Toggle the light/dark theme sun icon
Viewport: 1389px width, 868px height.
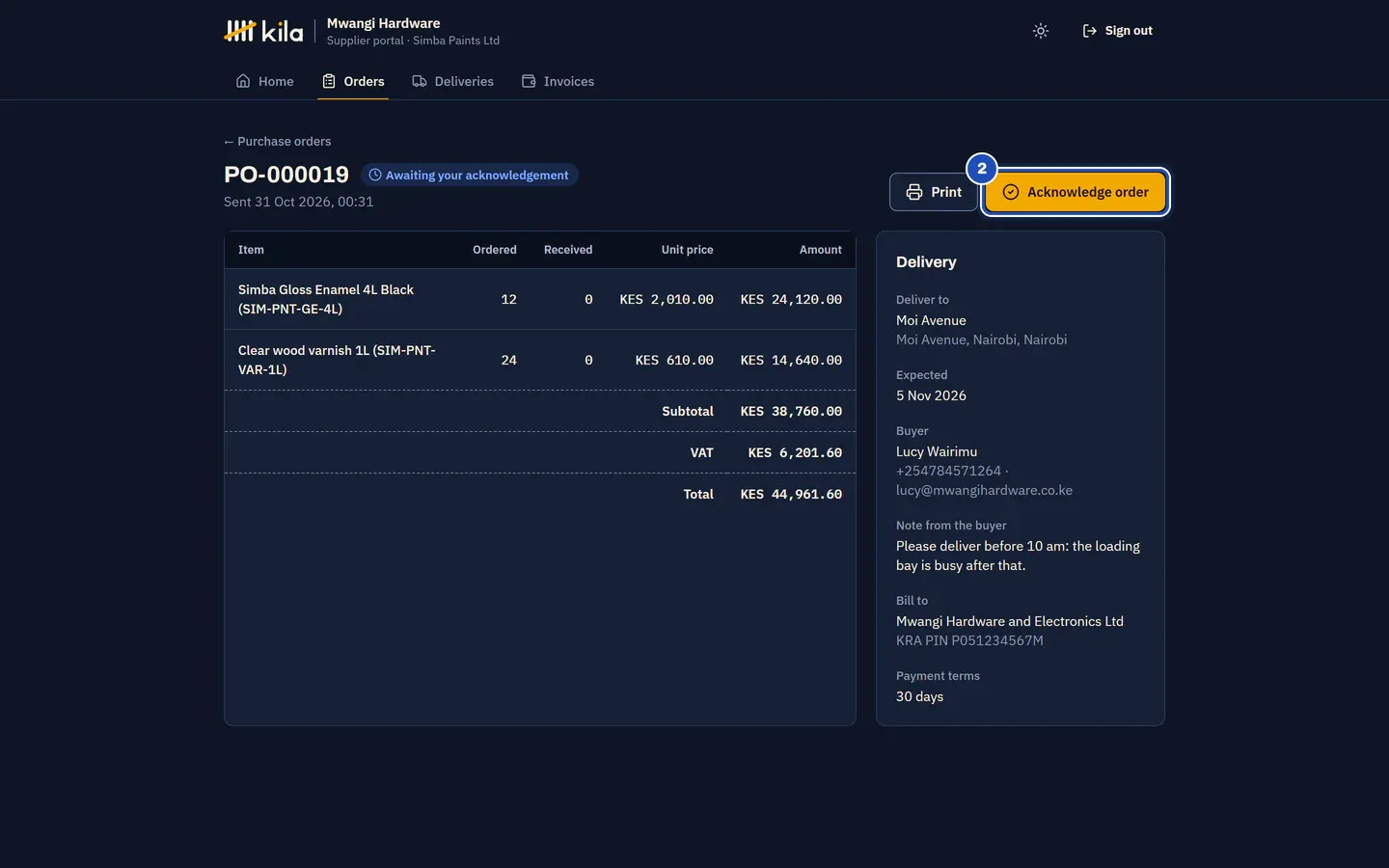point(1040,31)
